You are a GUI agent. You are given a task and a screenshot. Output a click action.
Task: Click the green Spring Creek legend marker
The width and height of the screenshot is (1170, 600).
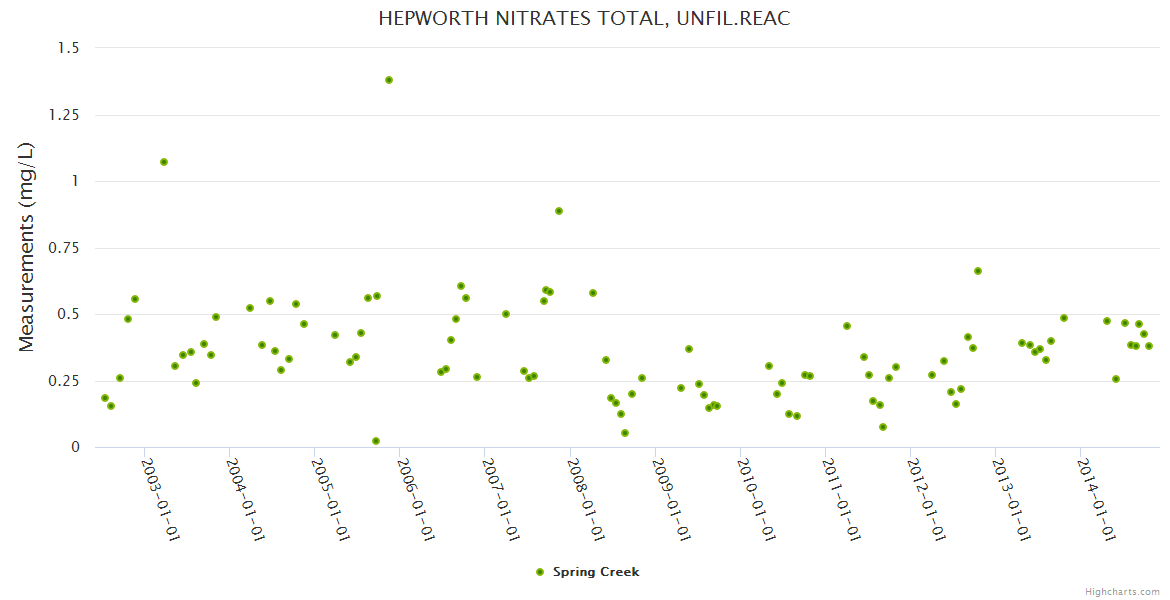pyautogui.click(x=541, y=572)
